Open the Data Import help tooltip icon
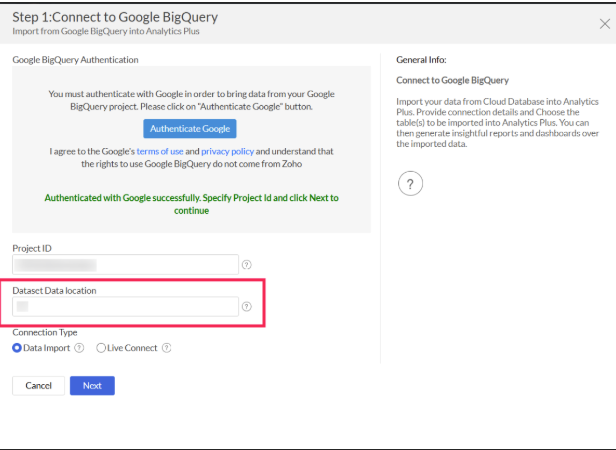The height and width of the screenshot is (450, 616). 79,348
